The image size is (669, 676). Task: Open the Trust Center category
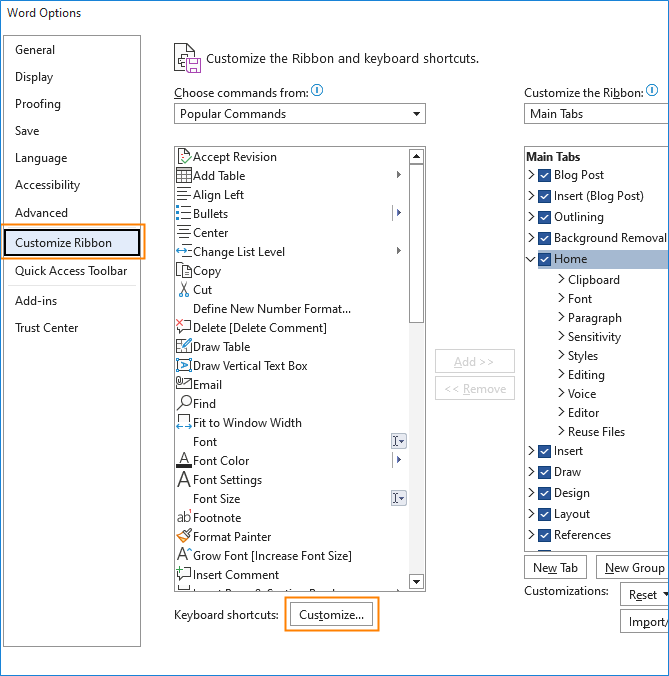47,328
